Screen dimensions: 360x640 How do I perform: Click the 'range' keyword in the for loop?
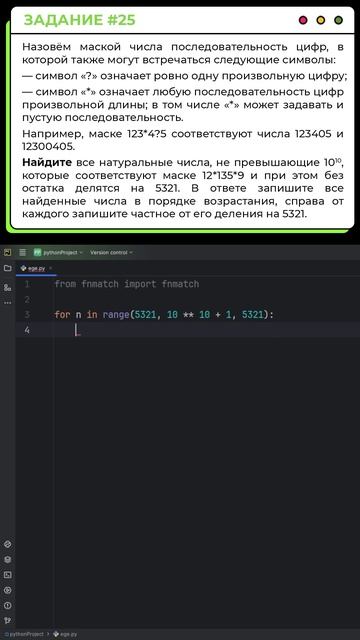[116, 315]
